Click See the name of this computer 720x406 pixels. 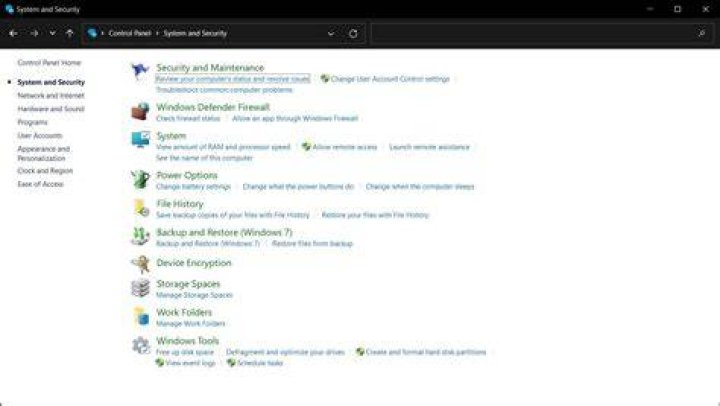pyautogui.click(x=204, y=158)
